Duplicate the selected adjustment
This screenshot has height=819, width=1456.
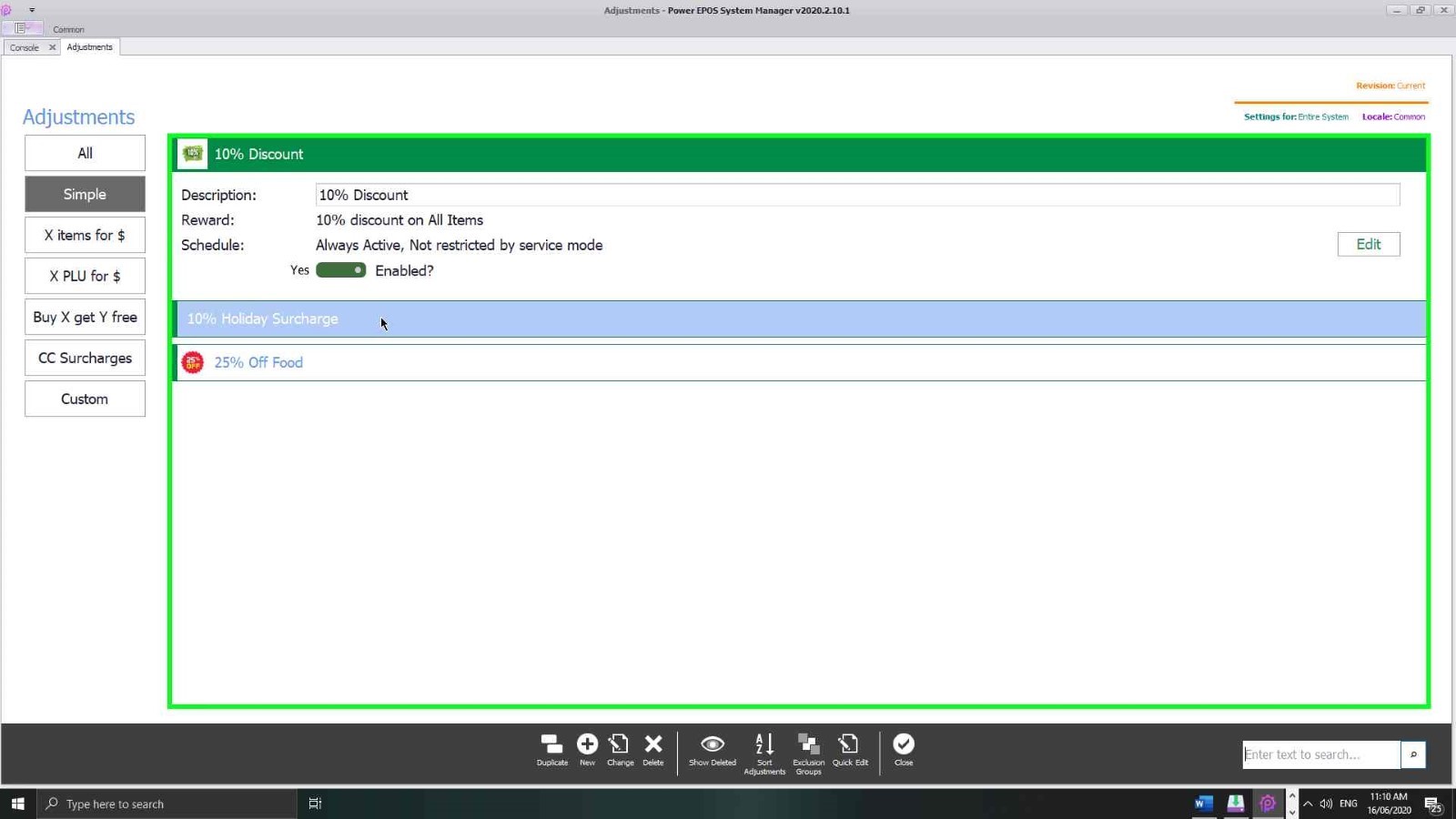tap(551, 751)
